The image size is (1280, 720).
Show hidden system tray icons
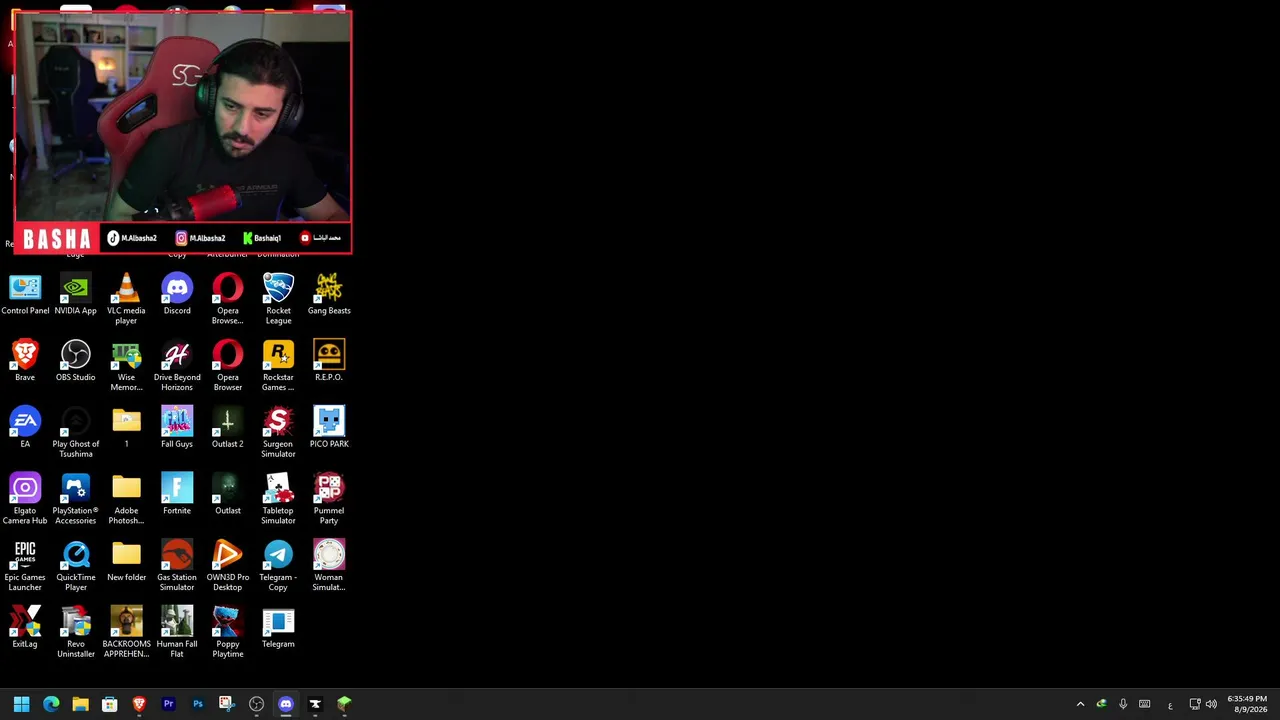click(x=1080, y=704)
